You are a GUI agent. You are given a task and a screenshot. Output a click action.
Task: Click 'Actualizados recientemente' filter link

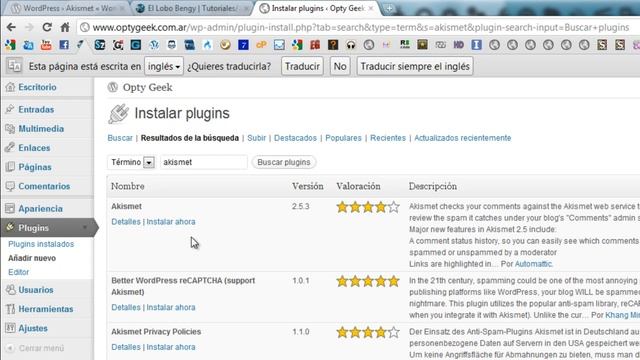pyautogui.click(x=462, y=138)
